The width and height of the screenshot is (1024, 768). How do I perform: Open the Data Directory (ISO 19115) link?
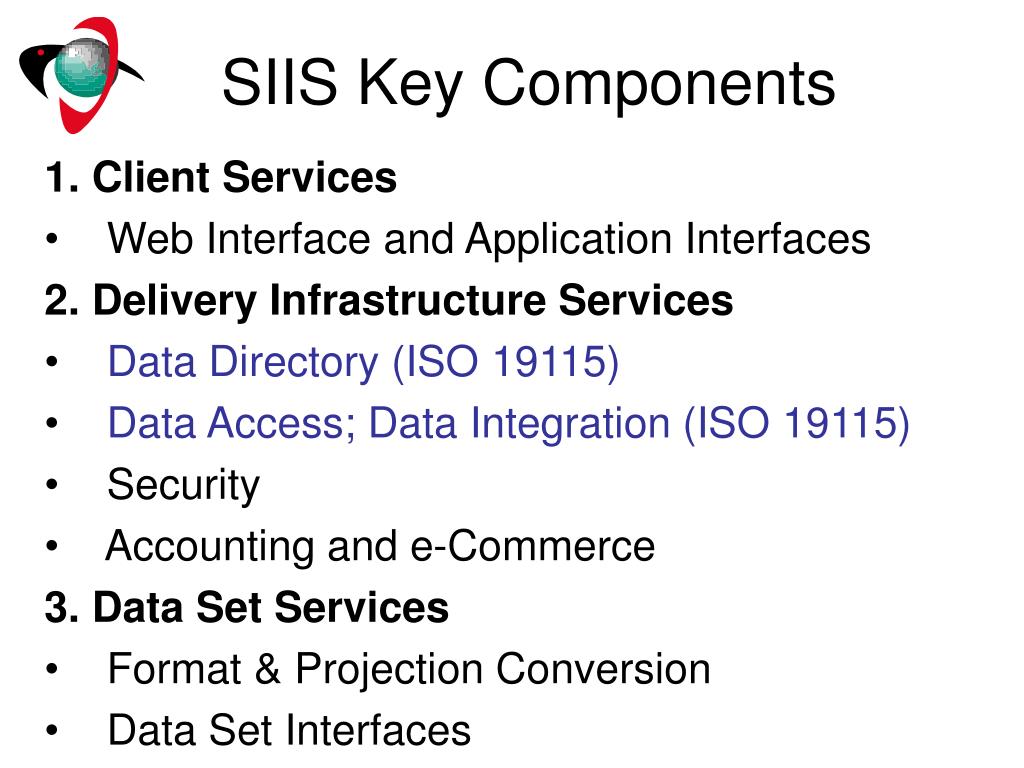tap(363, 362)
